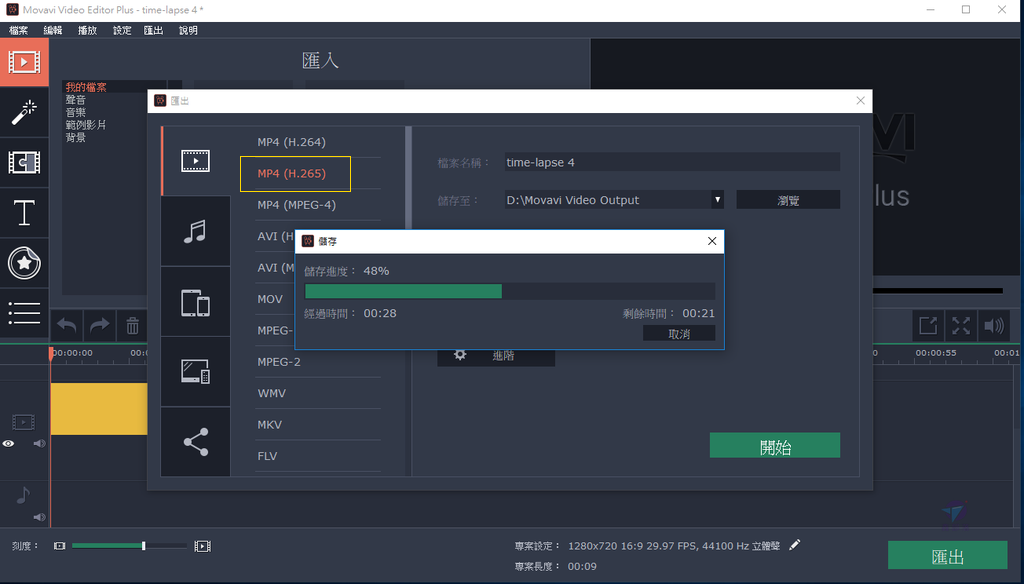Click the green saving progress bar
1024x584 pixels.
[403, 291]
